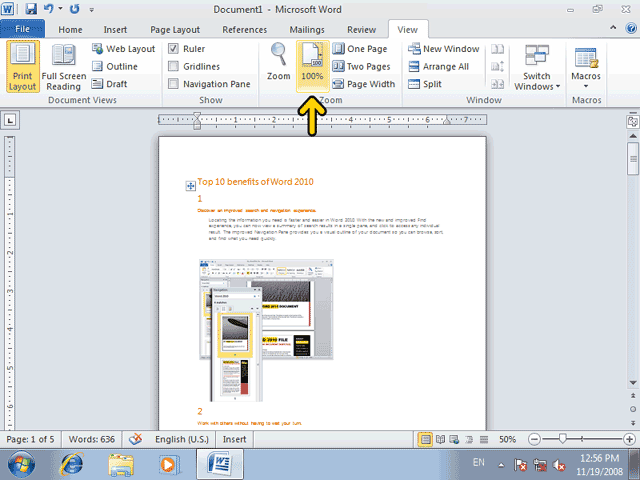Set zoom to 100% button
This screenshot has width=640, height=480.
pos(312,66)
